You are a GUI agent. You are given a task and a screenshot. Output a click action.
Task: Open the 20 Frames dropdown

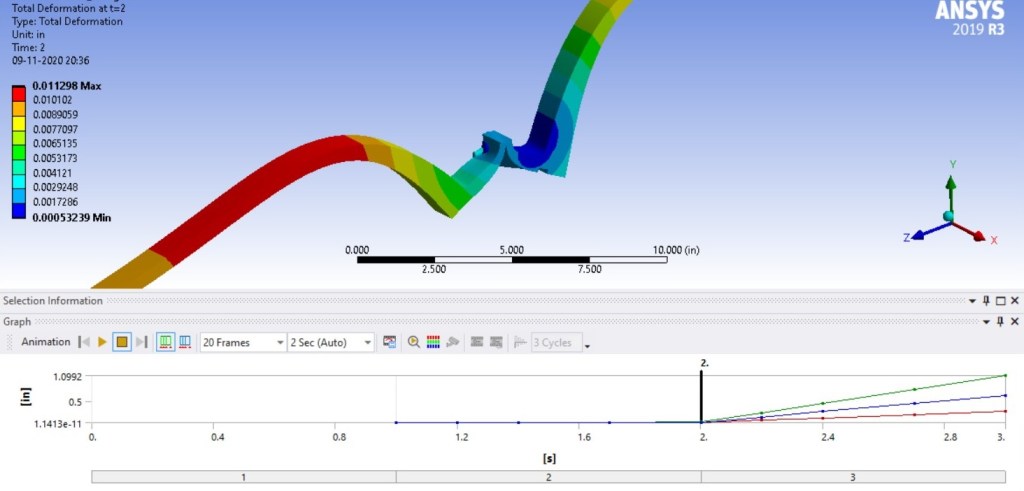243,342
